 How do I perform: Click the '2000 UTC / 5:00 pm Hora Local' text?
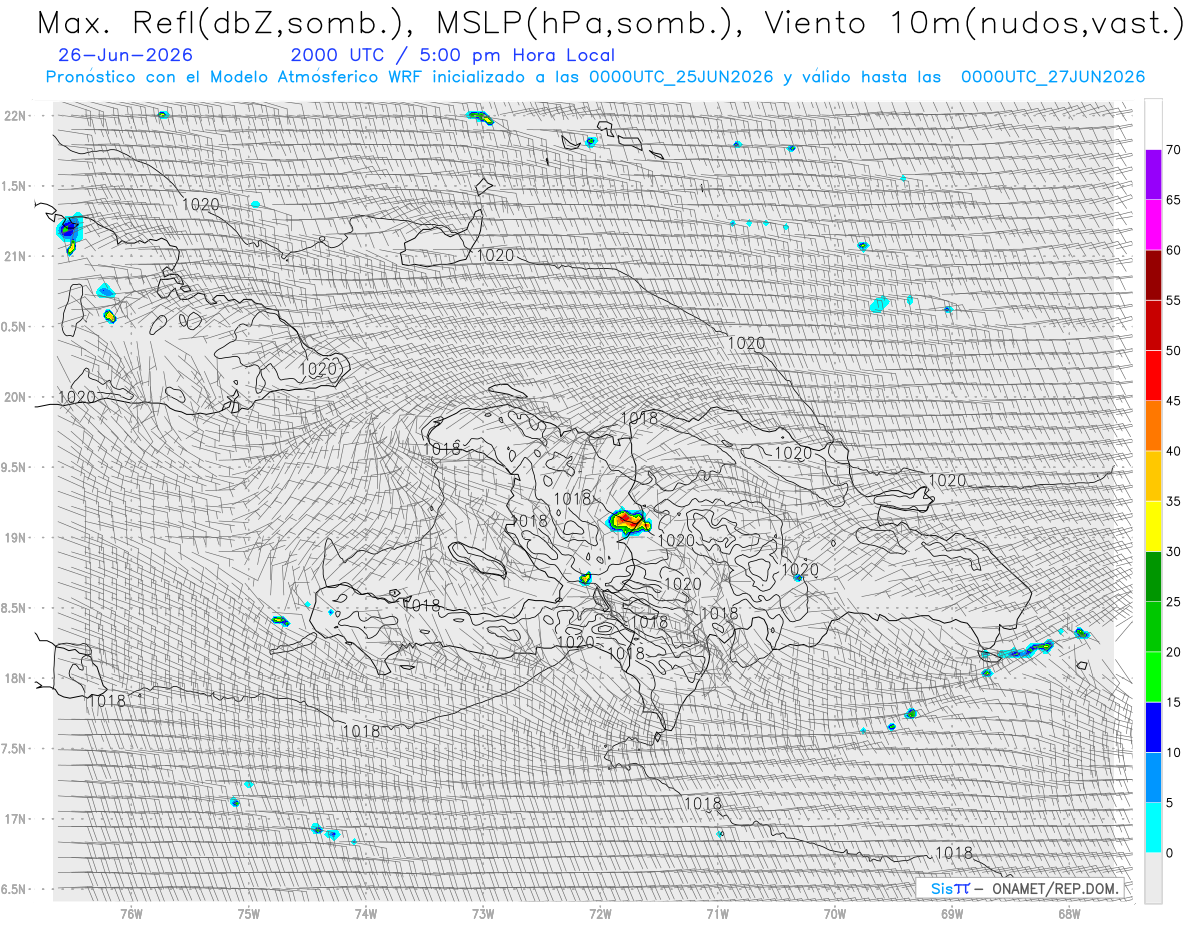point(453,55)
